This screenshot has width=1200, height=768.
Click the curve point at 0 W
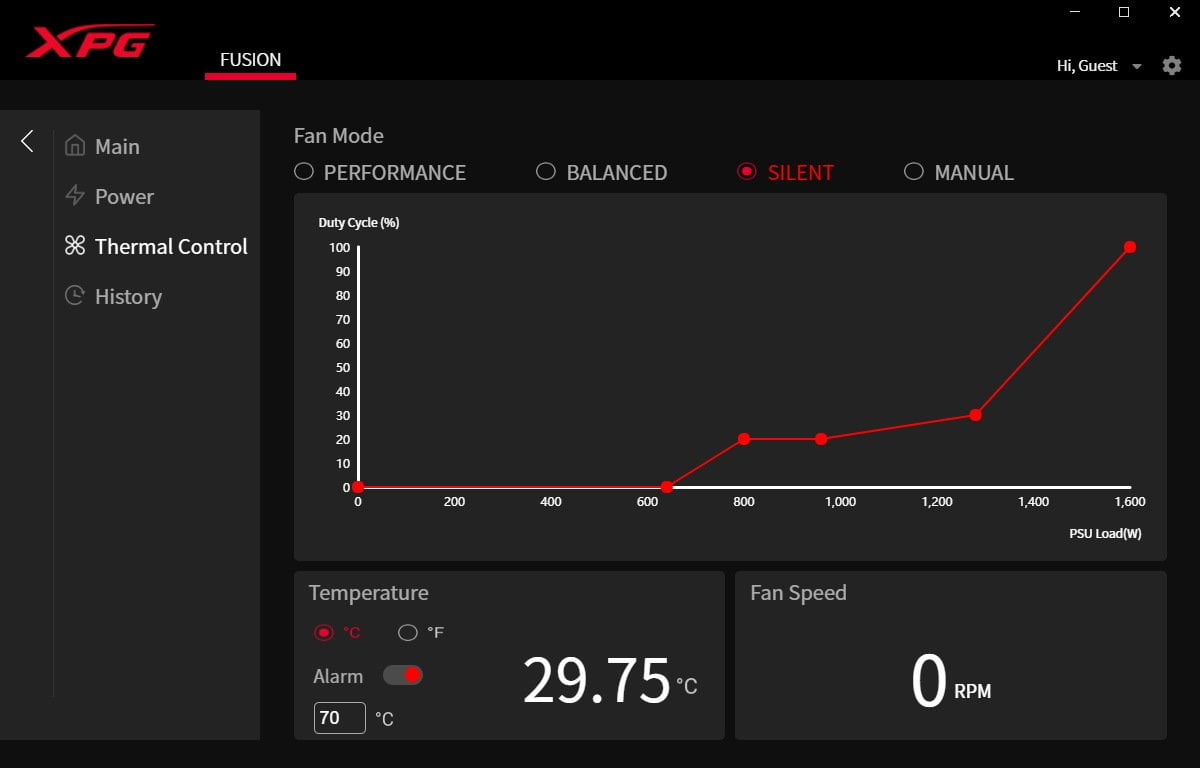pyautogui.click(x=358, y=487)
